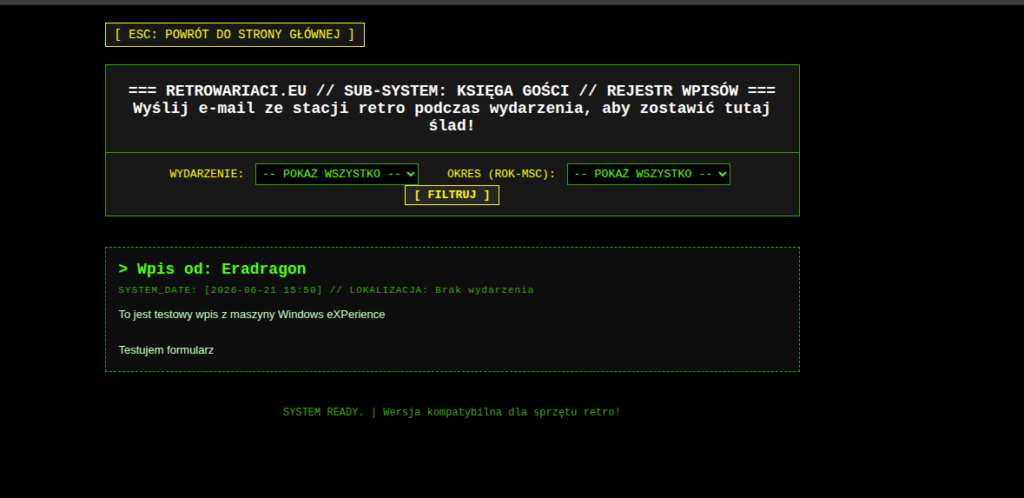The height and width of the screenshot is (498, 1024).
Task: Click the word 'śład!' in the header
Action: point(452,125)
